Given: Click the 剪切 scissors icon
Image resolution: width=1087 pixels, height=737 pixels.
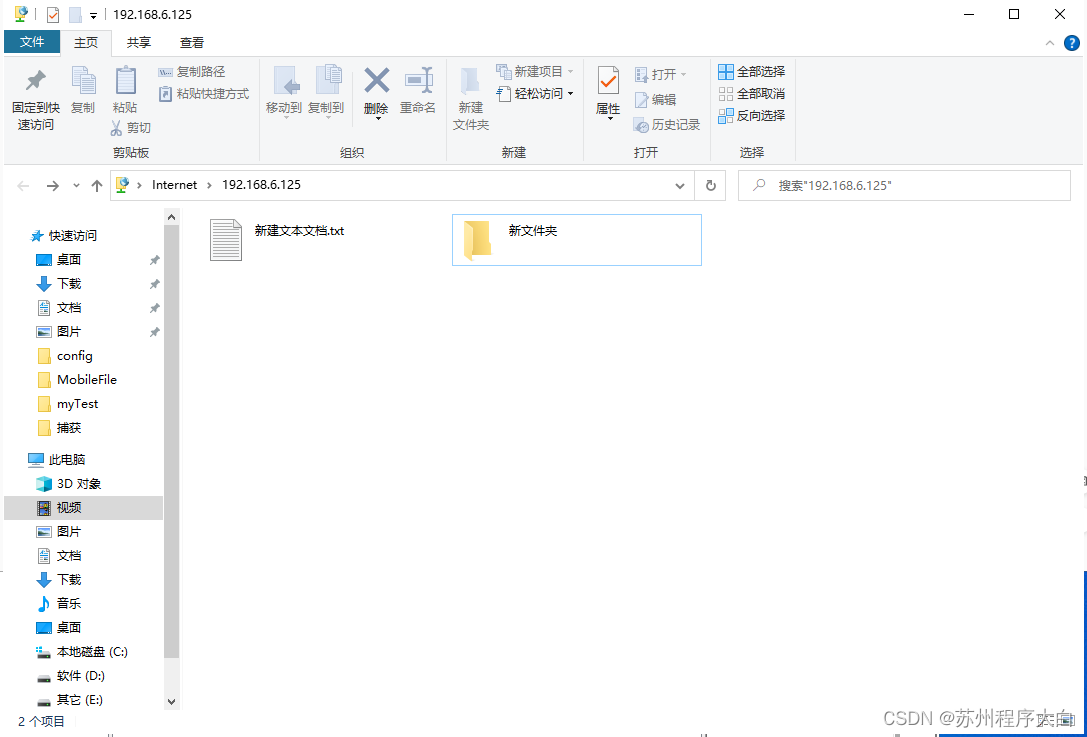Looking at the screenshot, I should tap(116, 128).
